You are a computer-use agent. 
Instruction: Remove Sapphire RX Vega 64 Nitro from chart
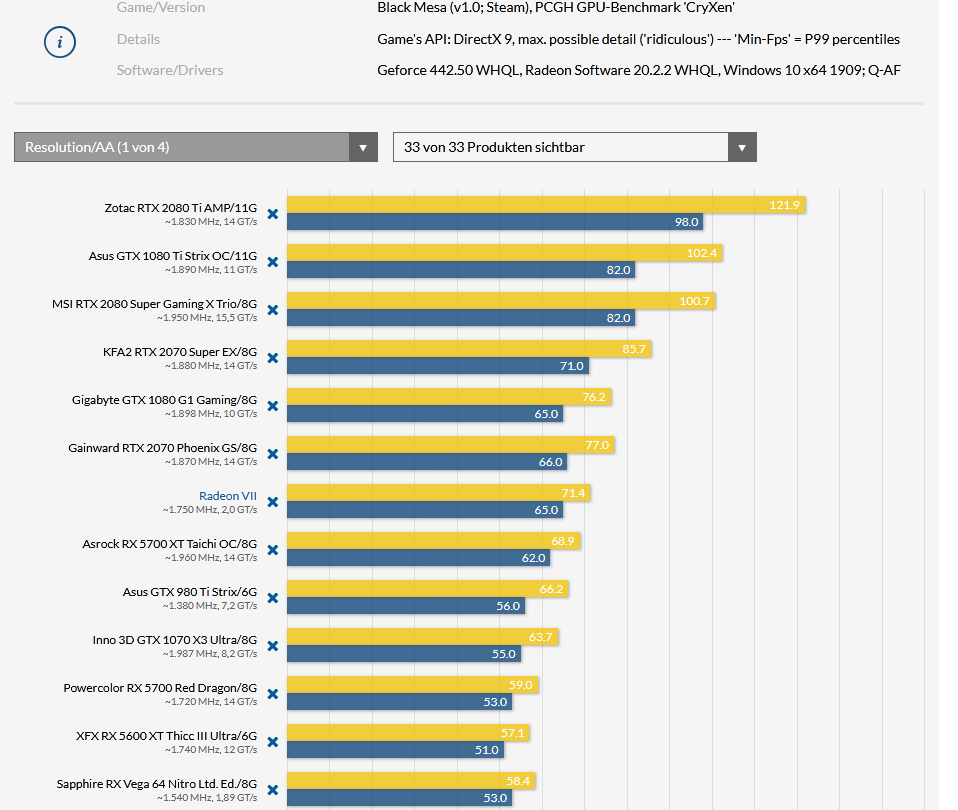[271, 789]
